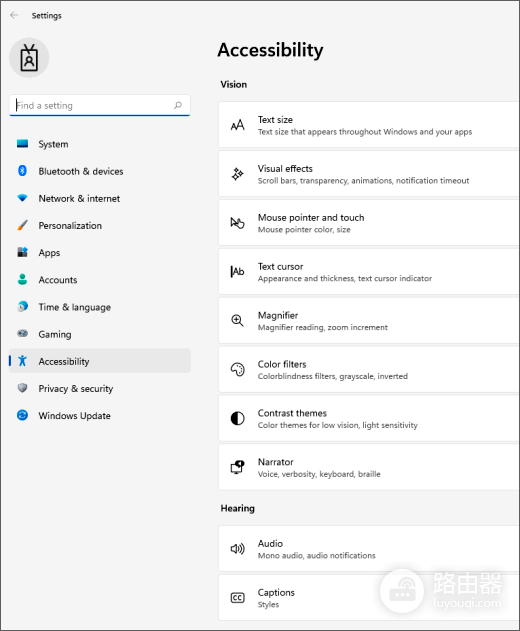Click the Text size AA icon
Screen dimensions: 520x631
click(237, 125)
